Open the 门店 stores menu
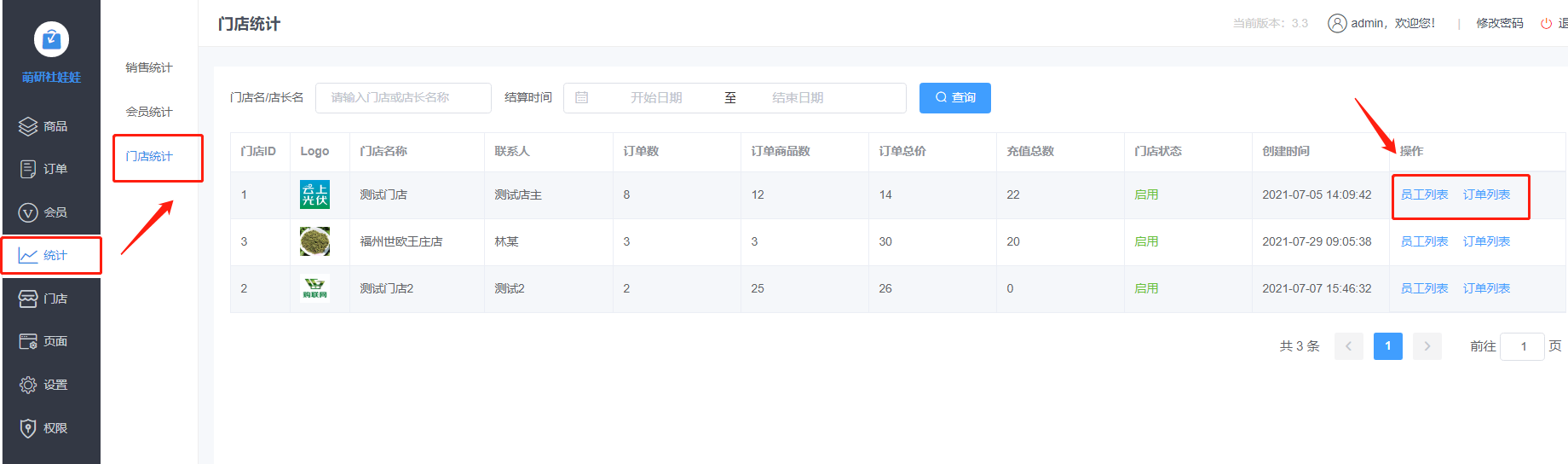1568x464 pixels. pyautogui.click(x=51, y=299)
